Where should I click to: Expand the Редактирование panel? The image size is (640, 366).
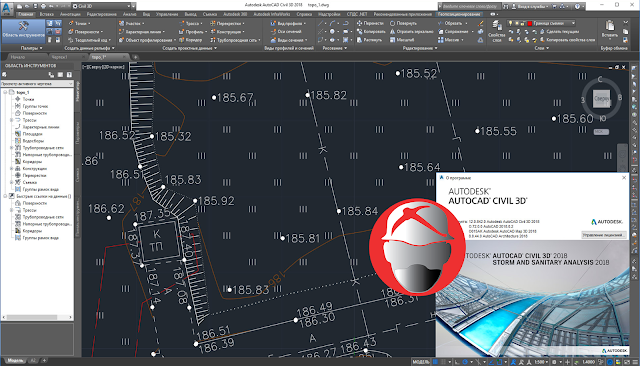tap(420, 48)
